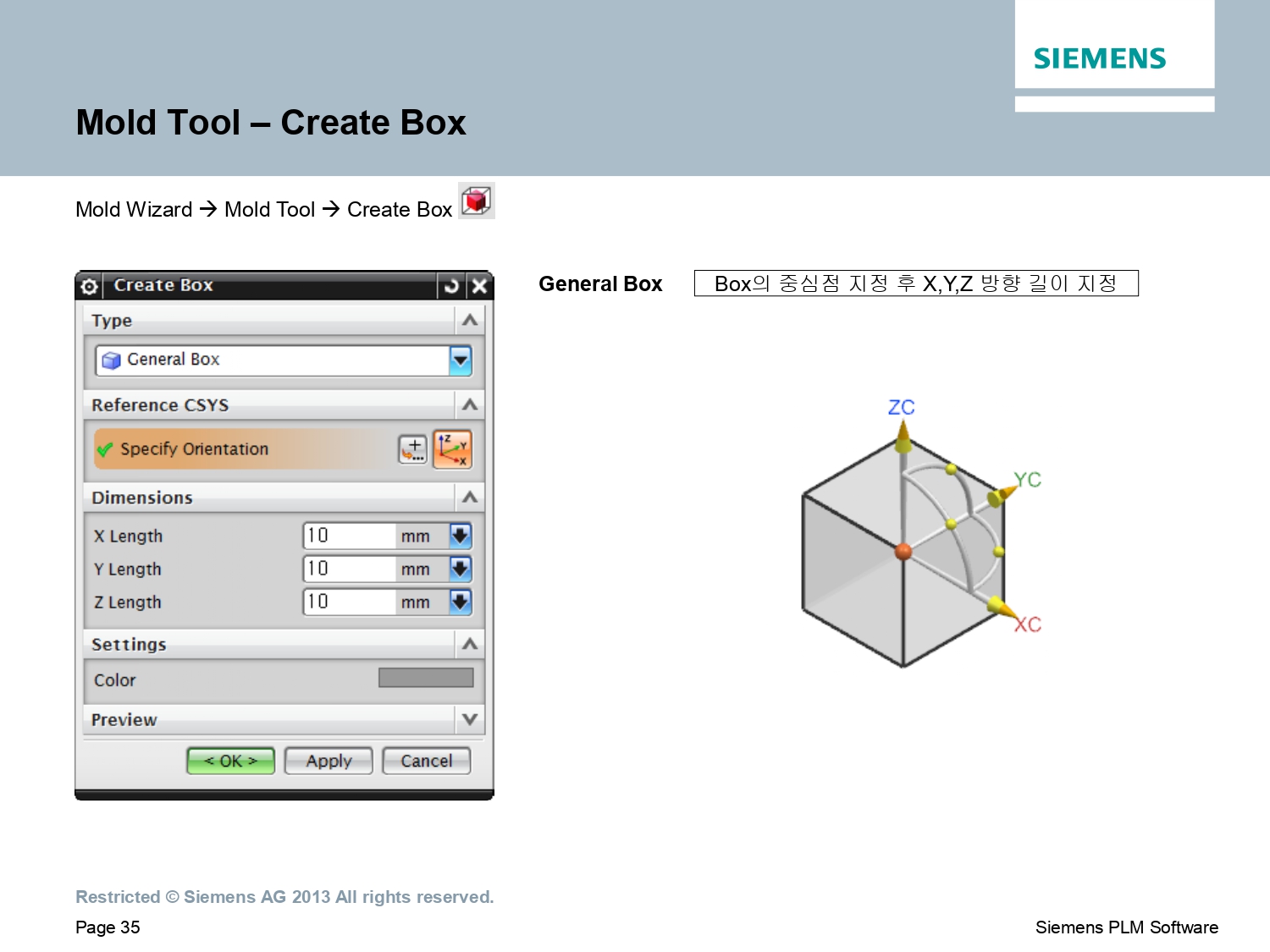
Task: Confirm with the OK button
Action: 230,761
